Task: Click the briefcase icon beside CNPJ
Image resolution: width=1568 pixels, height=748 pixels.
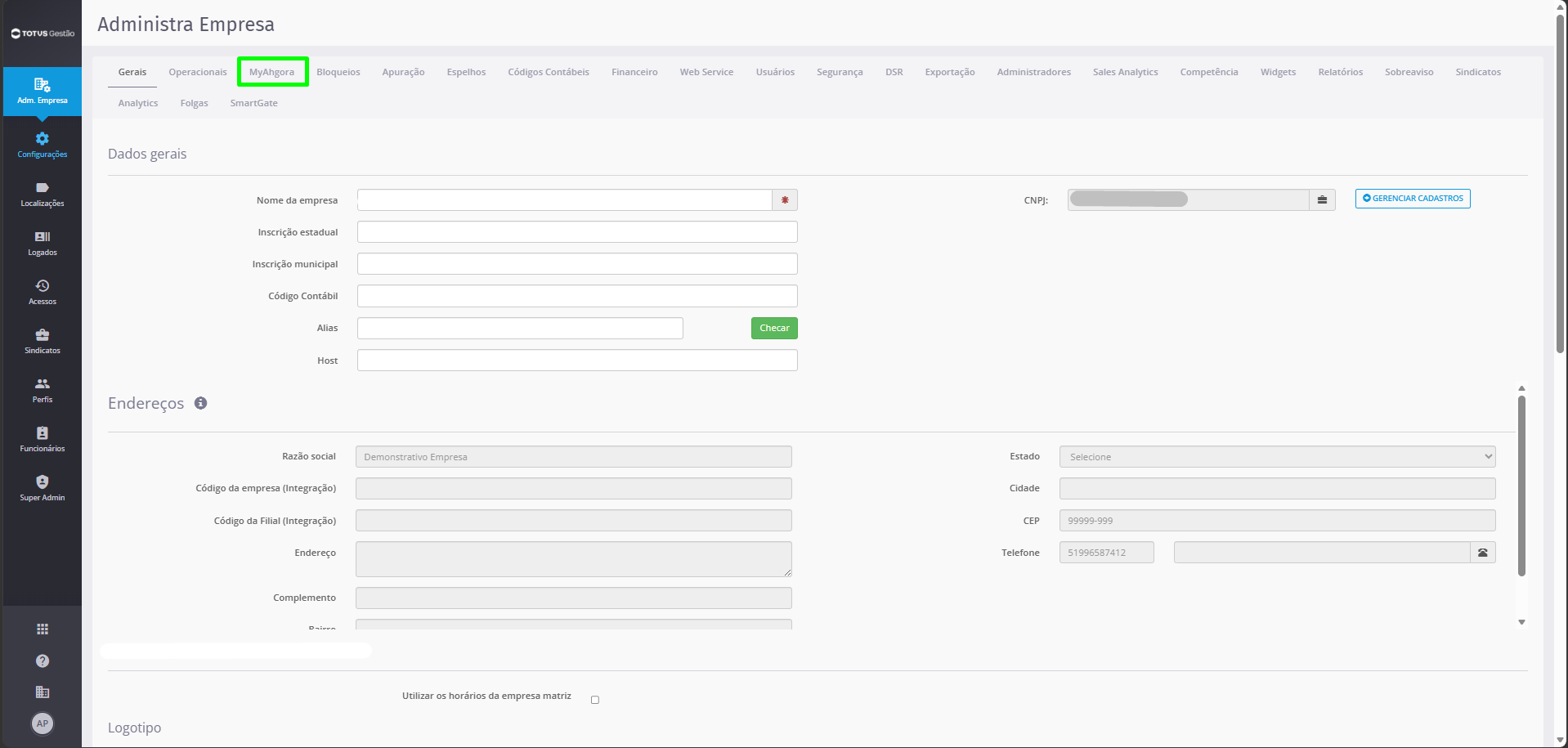Action: tap(1322, 199)
